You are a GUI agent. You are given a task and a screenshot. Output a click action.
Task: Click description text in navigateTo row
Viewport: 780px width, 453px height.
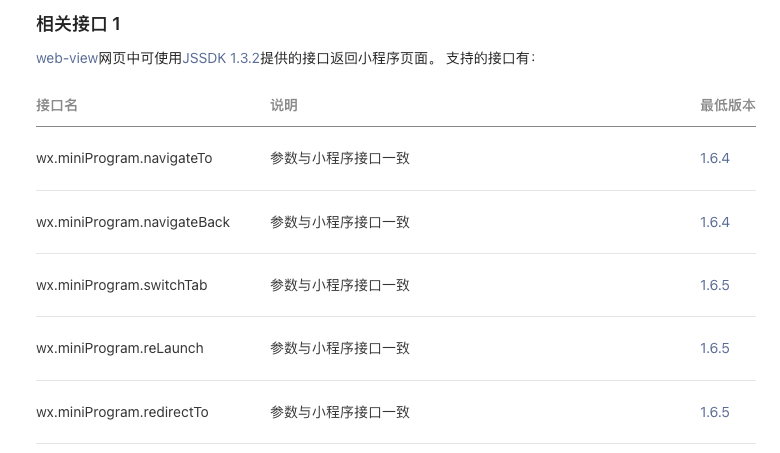click(339, 158)
